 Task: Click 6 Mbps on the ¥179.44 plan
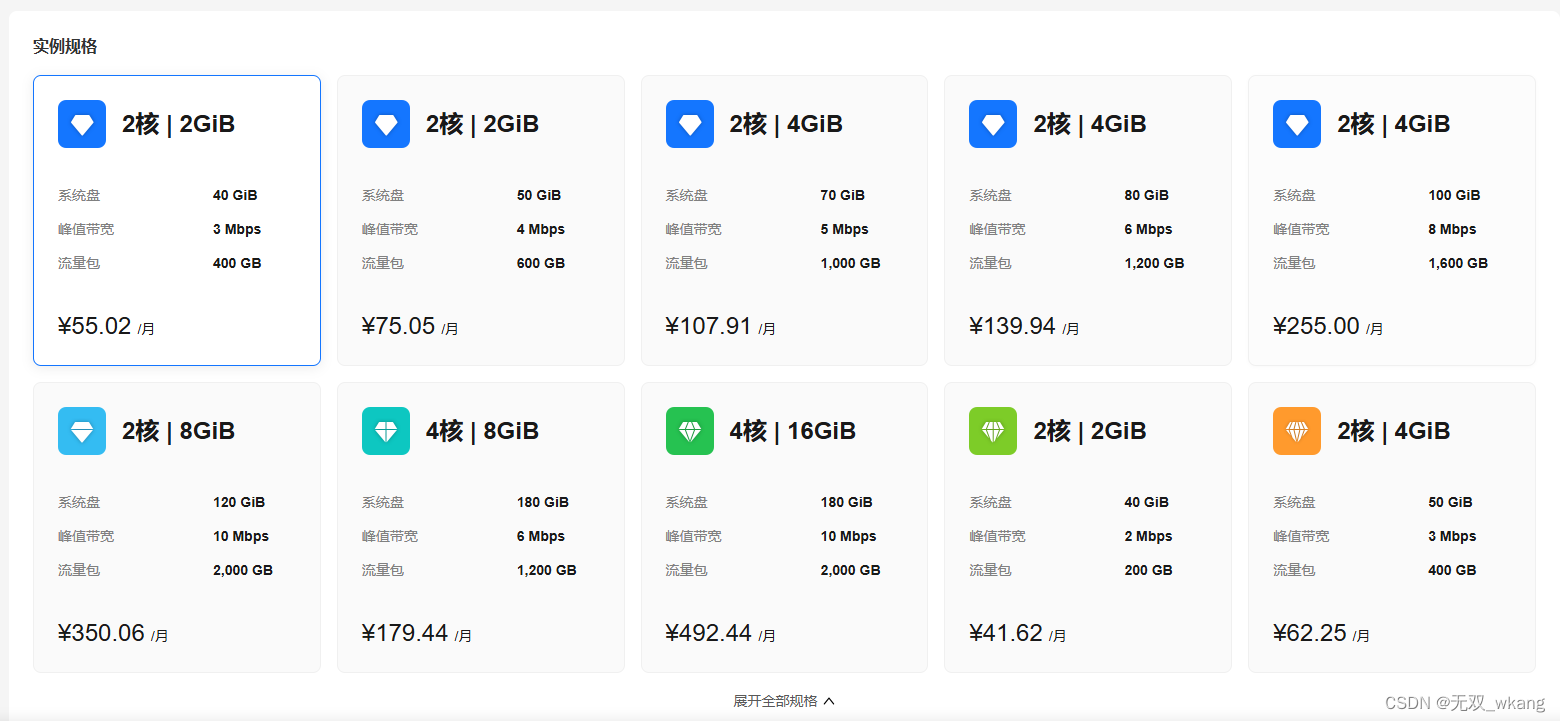[541, 536]
